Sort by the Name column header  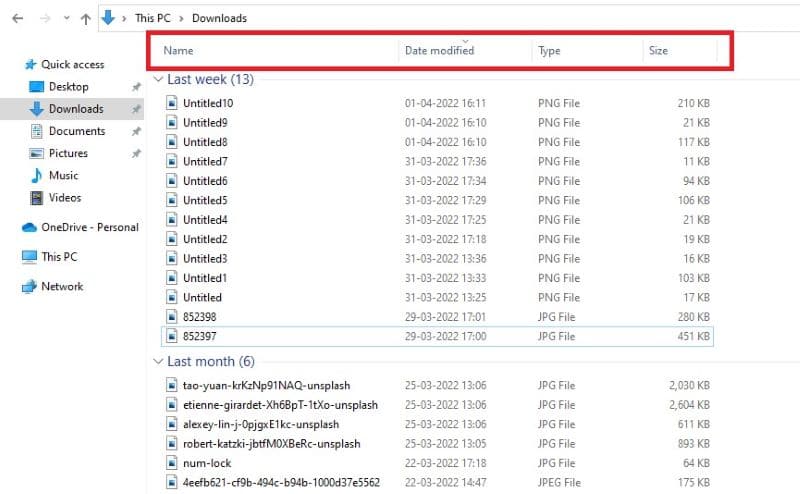[x=178, y=51]
